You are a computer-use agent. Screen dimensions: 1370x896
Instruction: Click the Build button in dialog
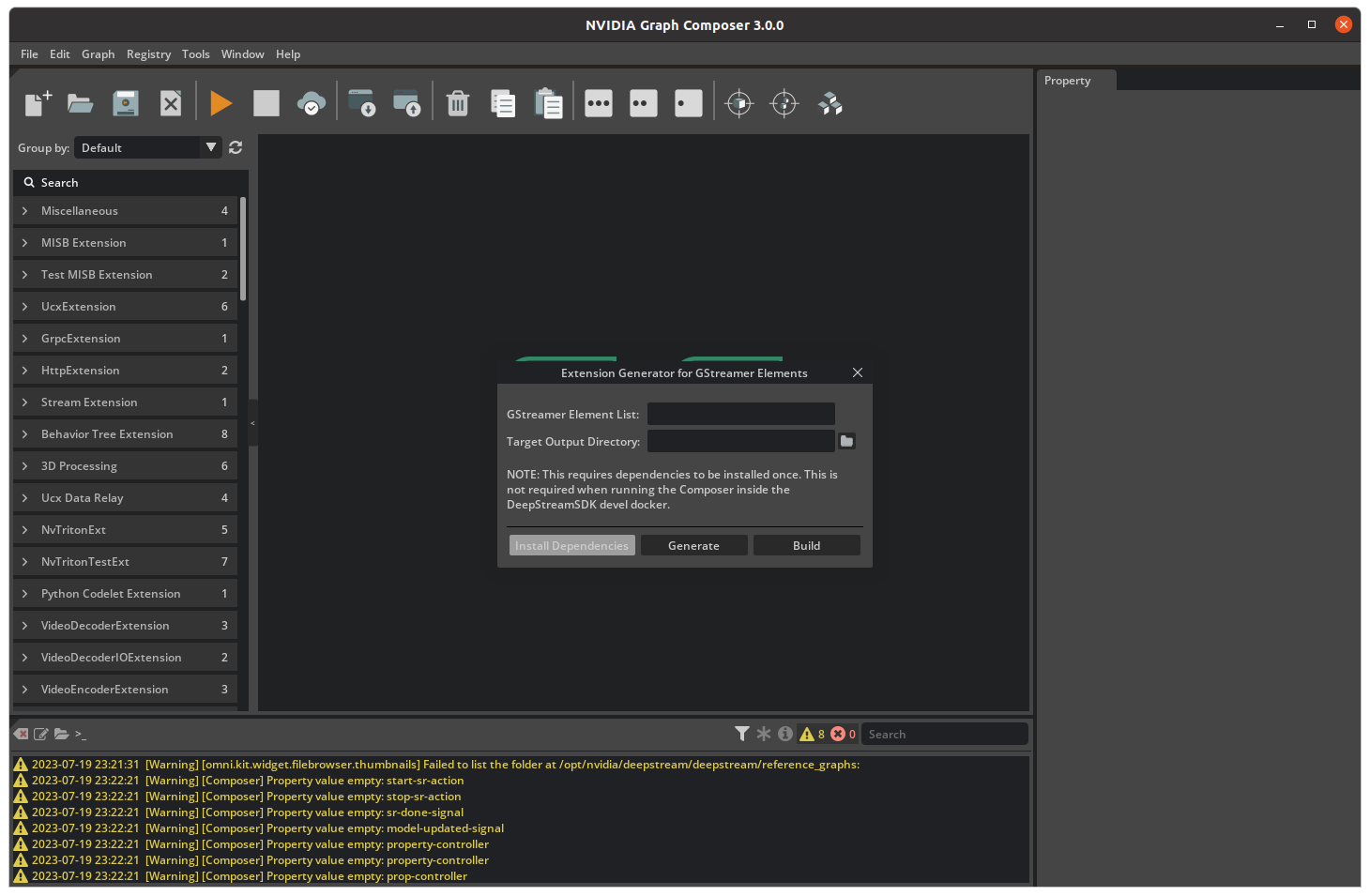tap(807, 545)
